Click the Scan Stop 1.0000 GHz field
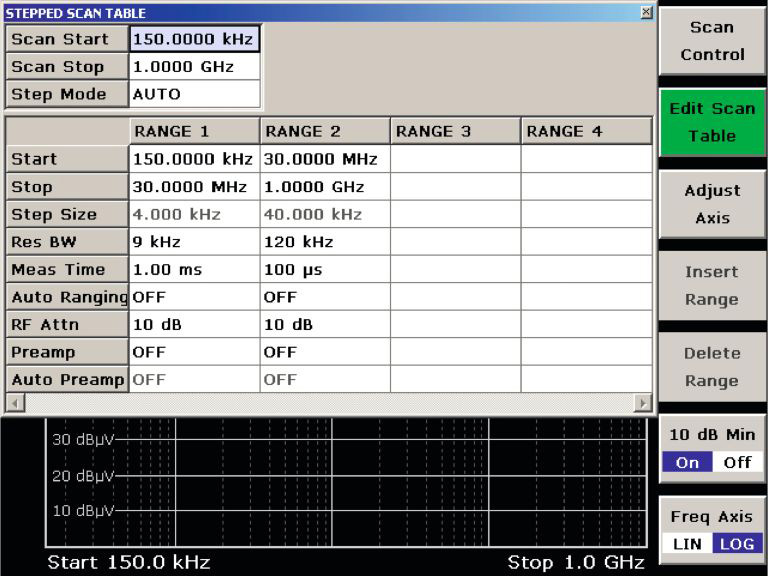The image size is (768, 576). (x=194, y=67)
